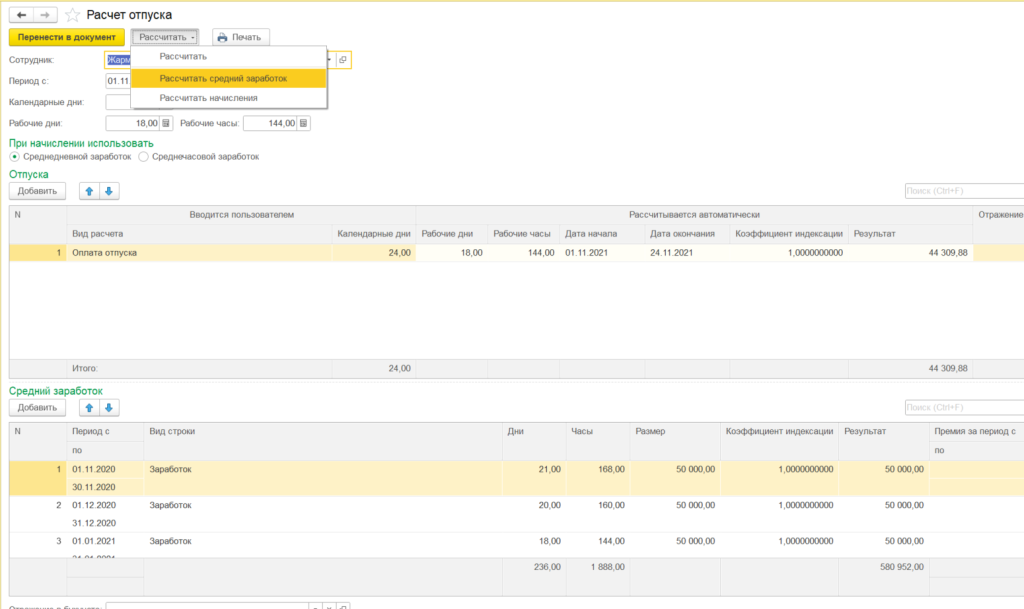The height and width of the screenshot is (609, 1024).
Task: Open the Рассчитать dropdown button
Action: [165, 37]
